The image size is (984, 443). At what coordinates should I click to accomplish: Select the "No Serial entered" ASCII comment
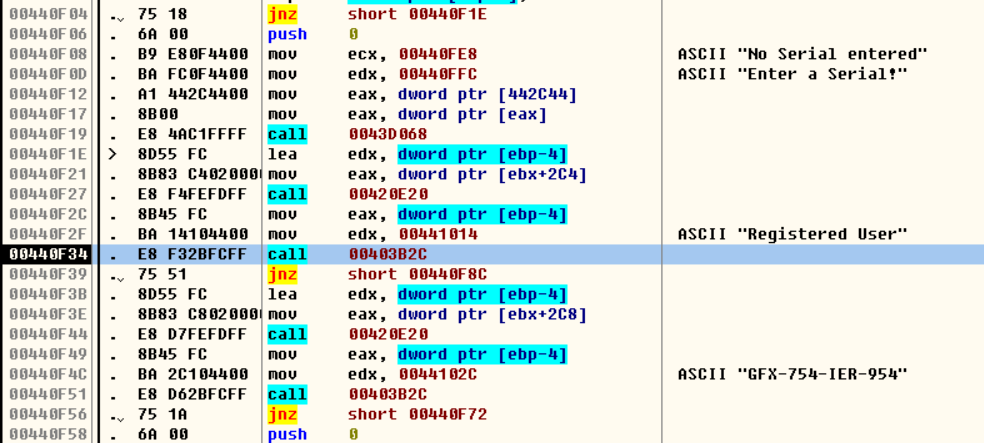point(802,54)
